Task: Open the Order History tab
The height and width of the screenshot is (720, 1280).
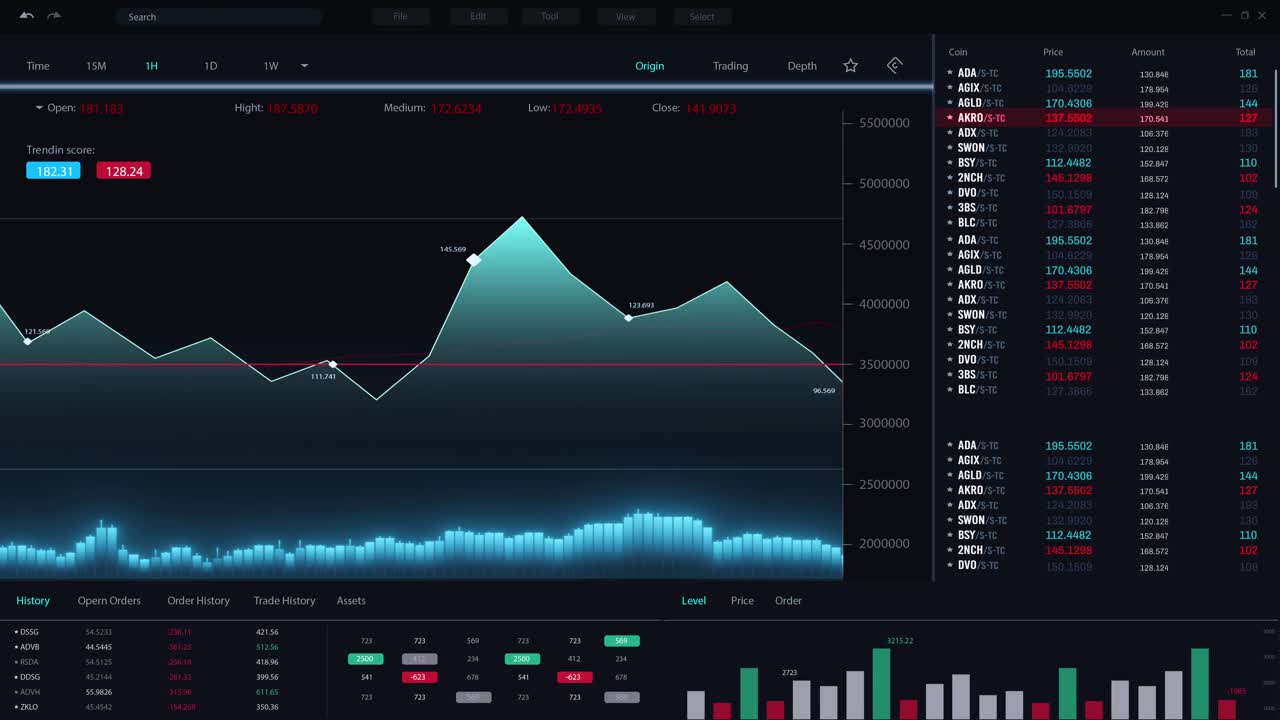Action: [198, 601]
